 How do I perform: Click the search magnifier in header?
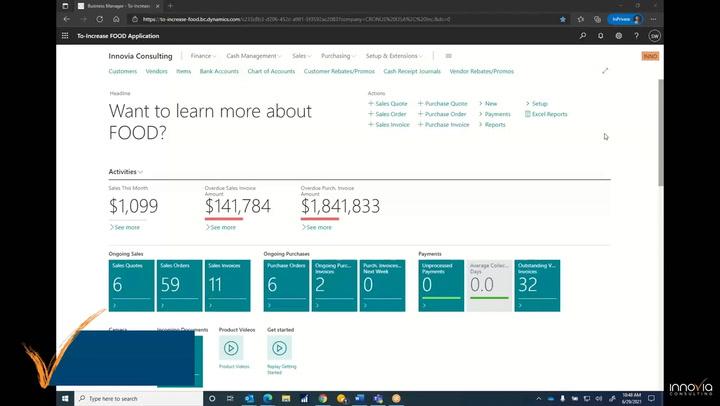click(x=583, y=35)
